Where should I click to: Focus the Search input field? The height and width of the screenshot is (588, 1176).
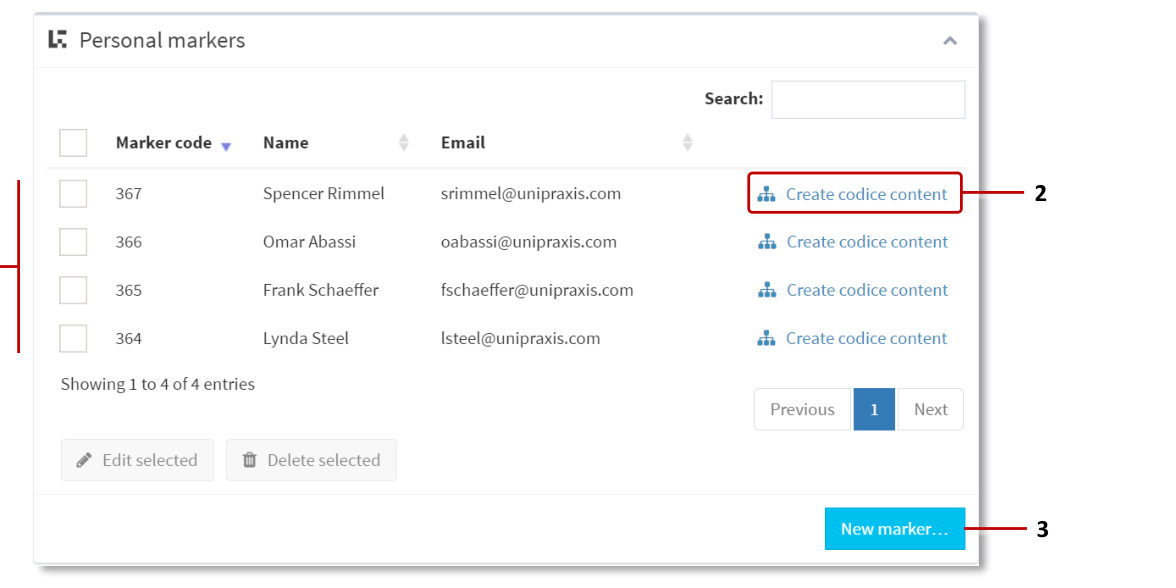tap(868, 99)
